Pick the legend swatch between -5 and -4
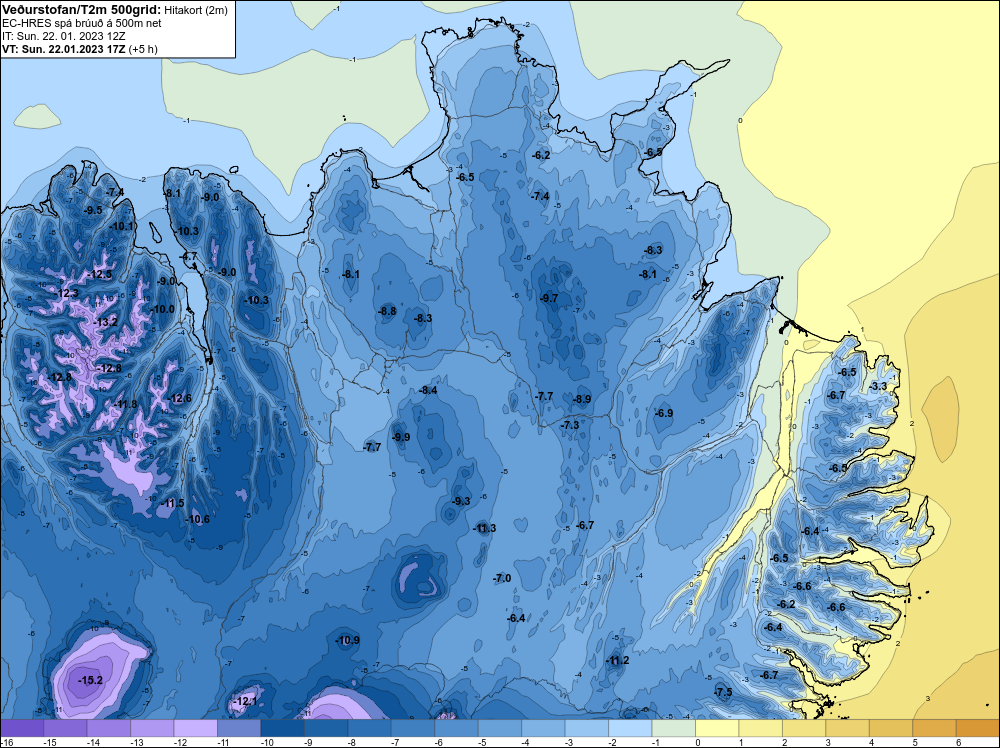The height and width of the screenshot is (748, 1000). tap(499, 728)
